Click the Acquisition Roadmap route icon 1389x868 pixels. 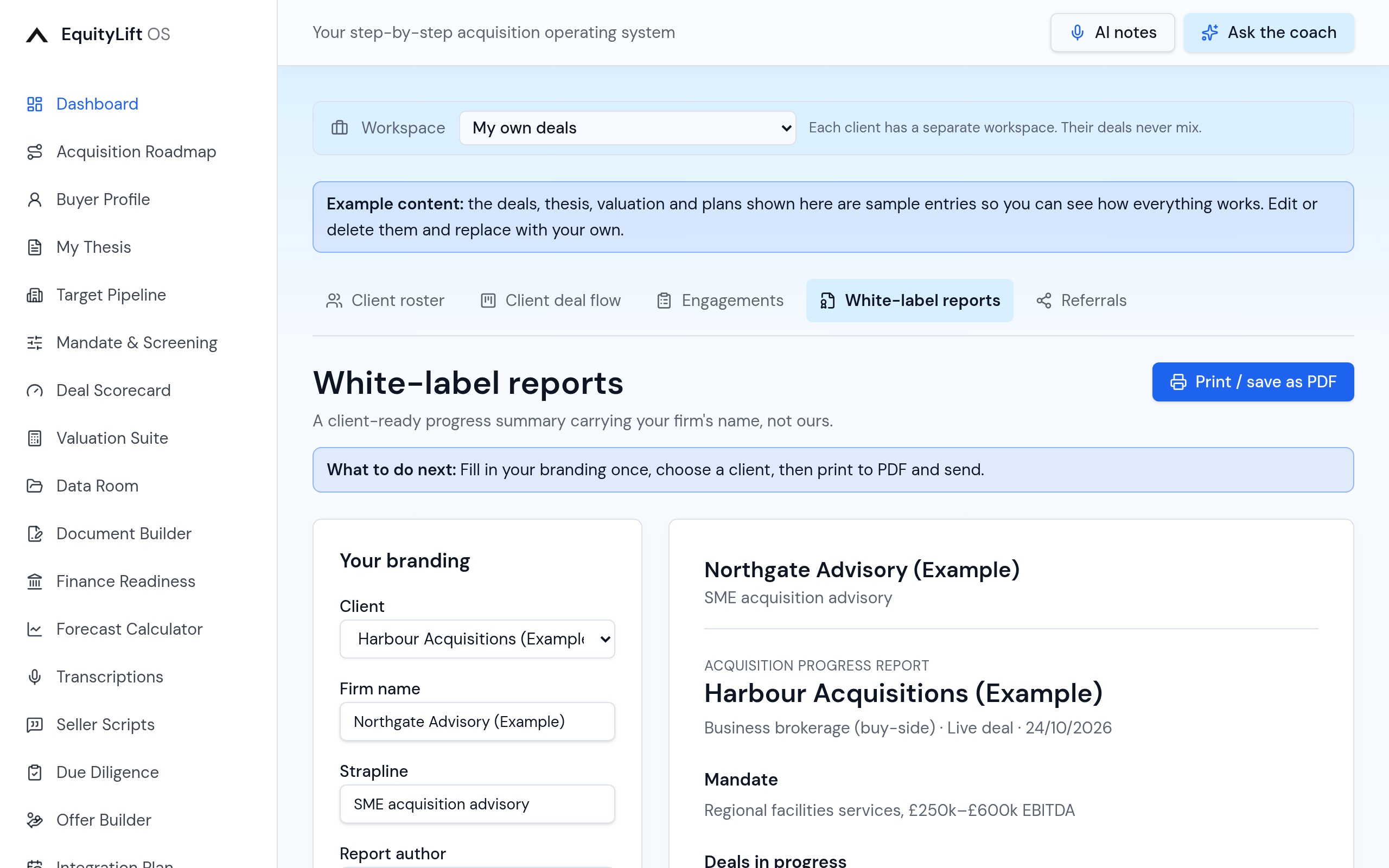(x=35, y=151)
